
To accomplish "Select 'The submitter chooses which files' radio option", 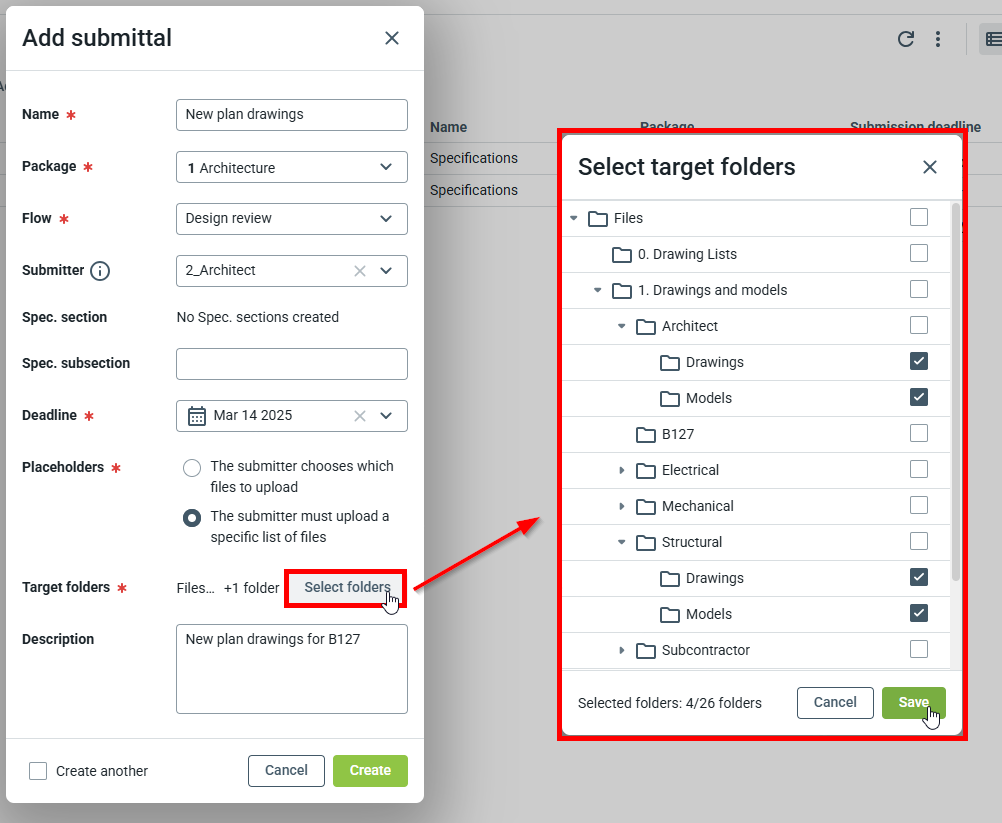I will point(192,468).
